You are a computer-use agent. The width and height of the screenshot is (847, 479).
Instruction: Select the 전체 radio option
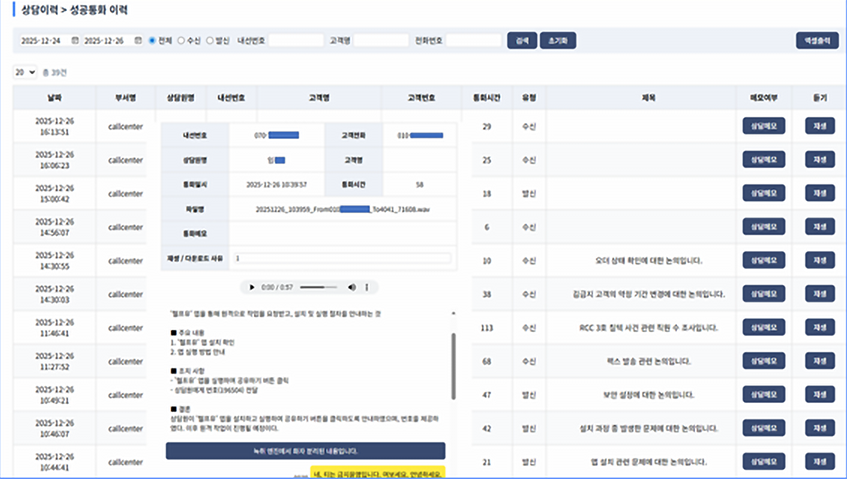coord(152,41)
